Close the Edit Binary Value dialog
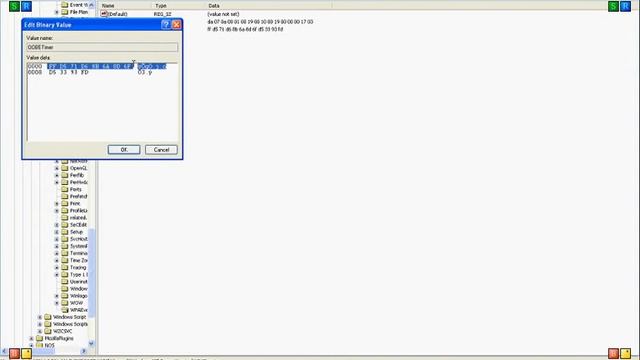 [176, 24]
